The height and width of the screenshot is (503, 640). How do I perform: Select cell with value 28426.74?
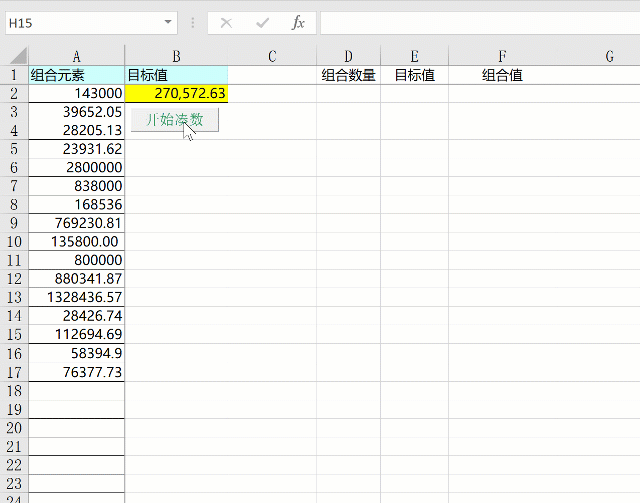point(76,316)
